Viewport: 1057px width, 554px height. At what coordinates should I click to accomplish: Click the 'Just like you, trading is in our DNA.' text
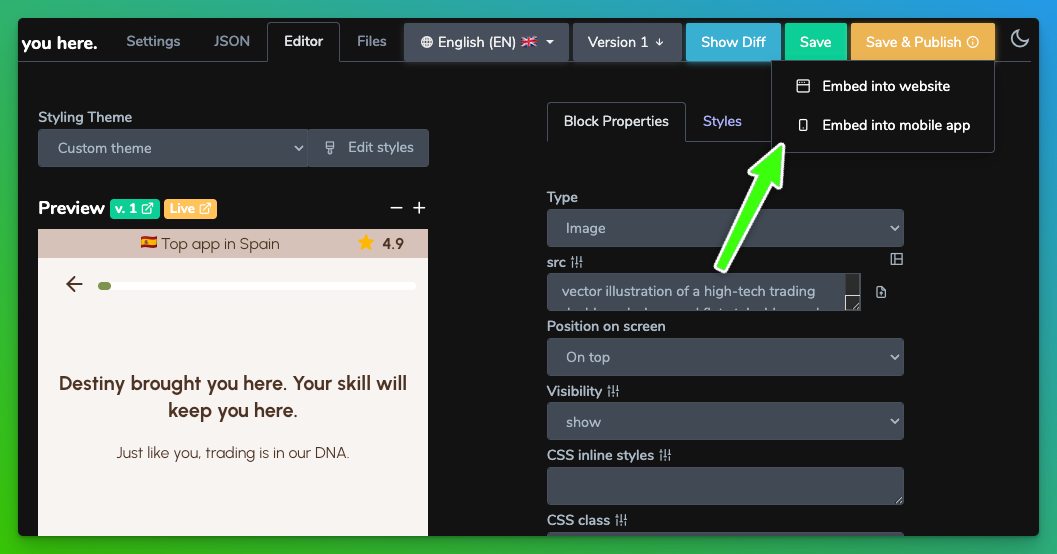click(x=233, y=453)
